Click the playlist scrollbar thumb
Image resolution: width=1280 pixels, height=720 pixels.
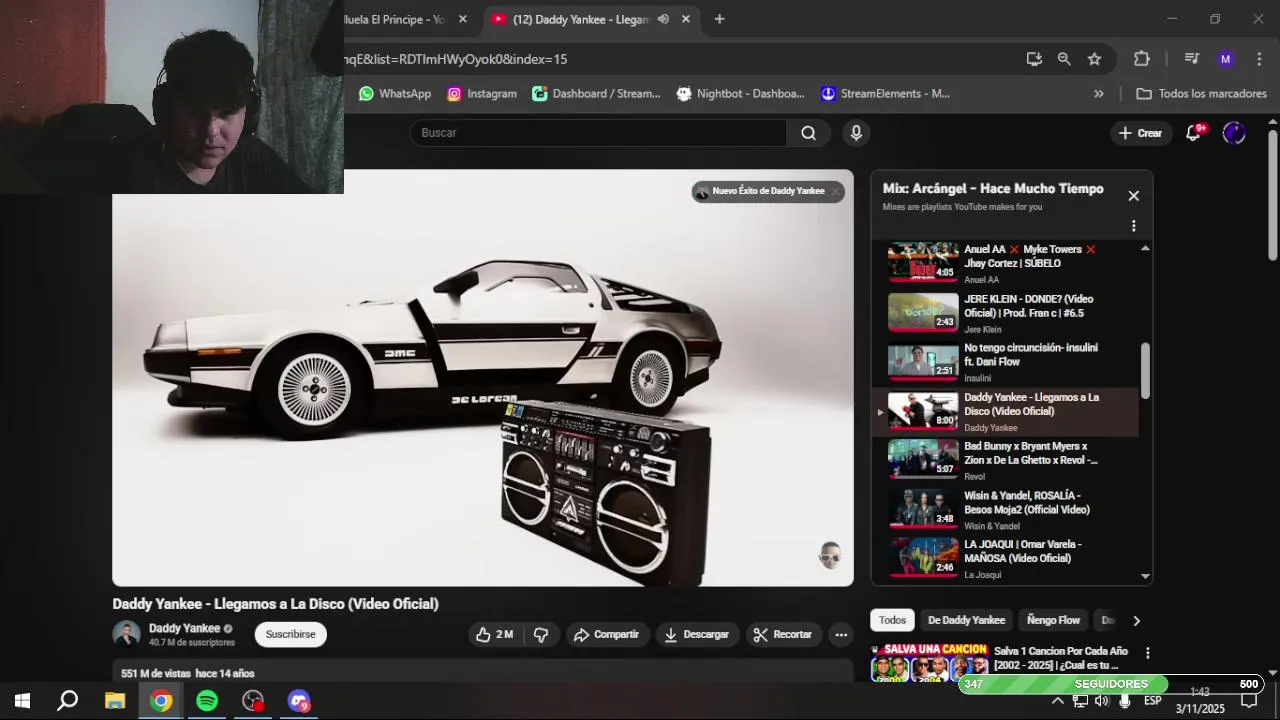click(1145, 370)
